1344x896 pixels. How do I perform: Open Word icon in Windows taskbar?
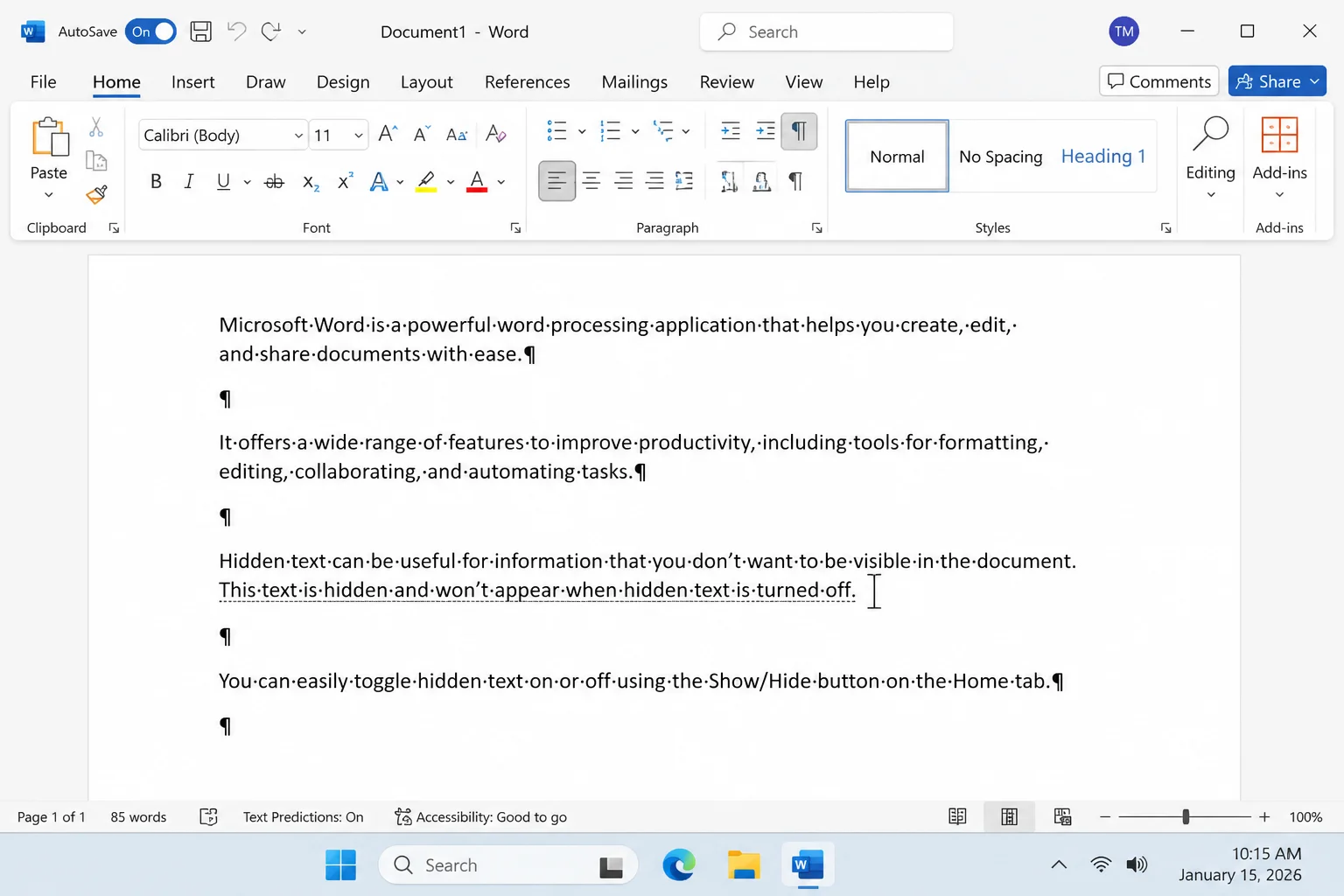(x=807, y=865)
